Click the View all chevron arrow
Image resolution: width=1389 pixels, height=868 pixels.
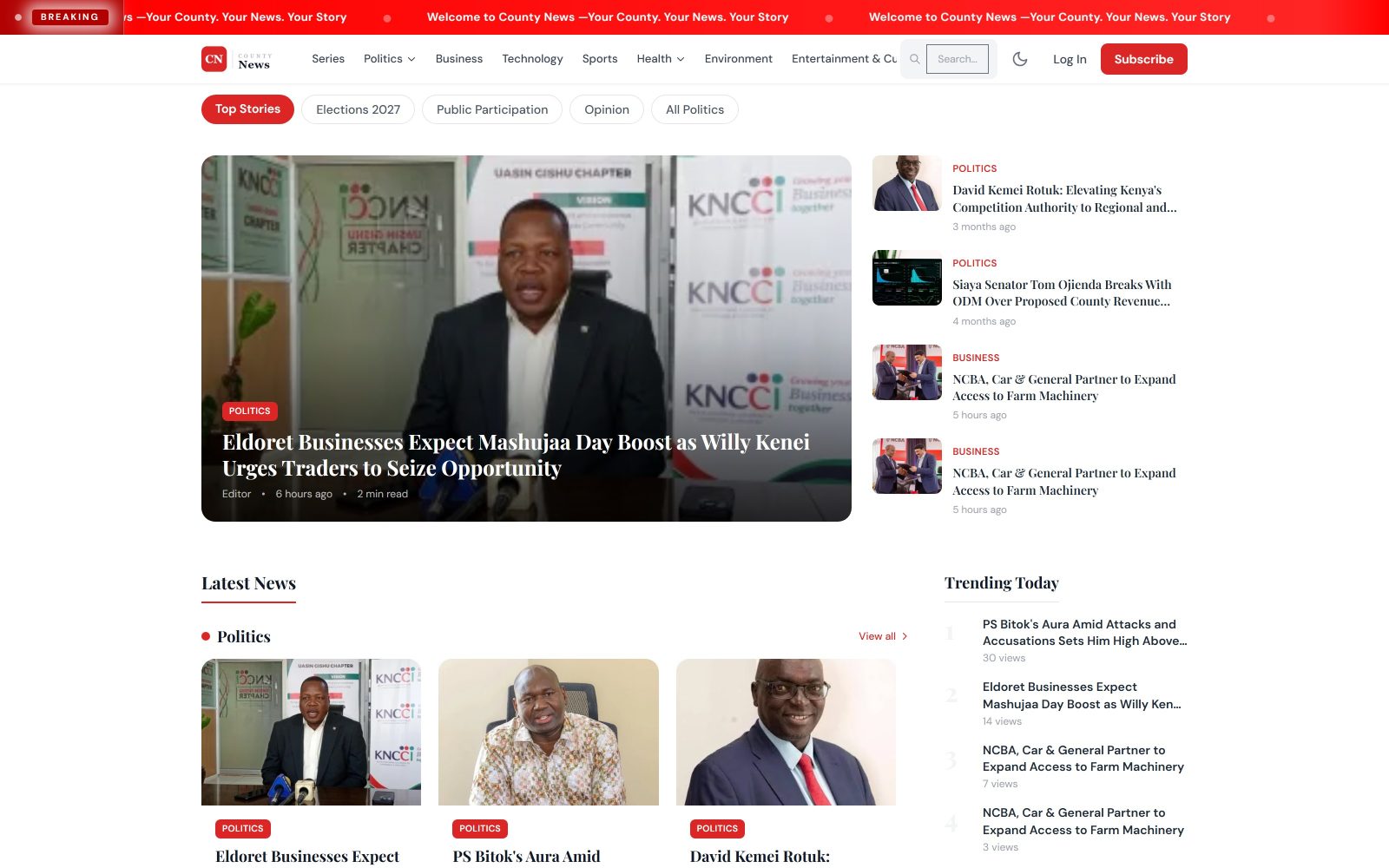point(905,636)
